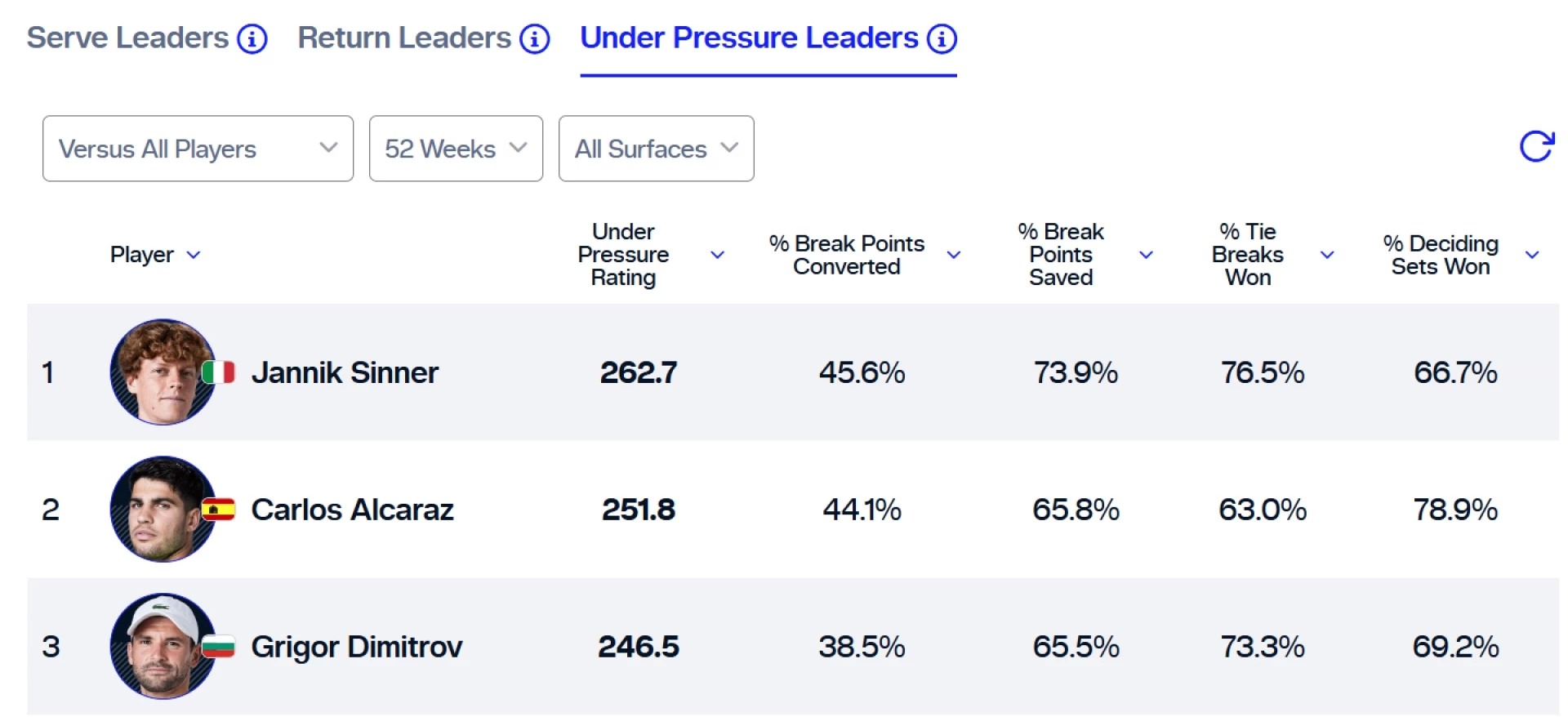Click the info icon beside Serve Leaders
Viewport: 1568px width, 717px height.
[x=252, y=38]
